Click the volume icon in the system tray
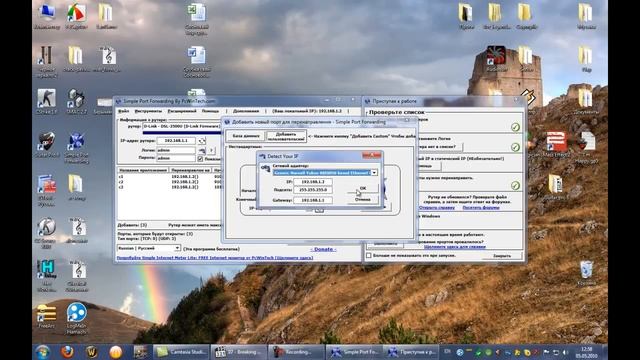The width and height of the screenshot is (640, 360). (x=565, y=352)
